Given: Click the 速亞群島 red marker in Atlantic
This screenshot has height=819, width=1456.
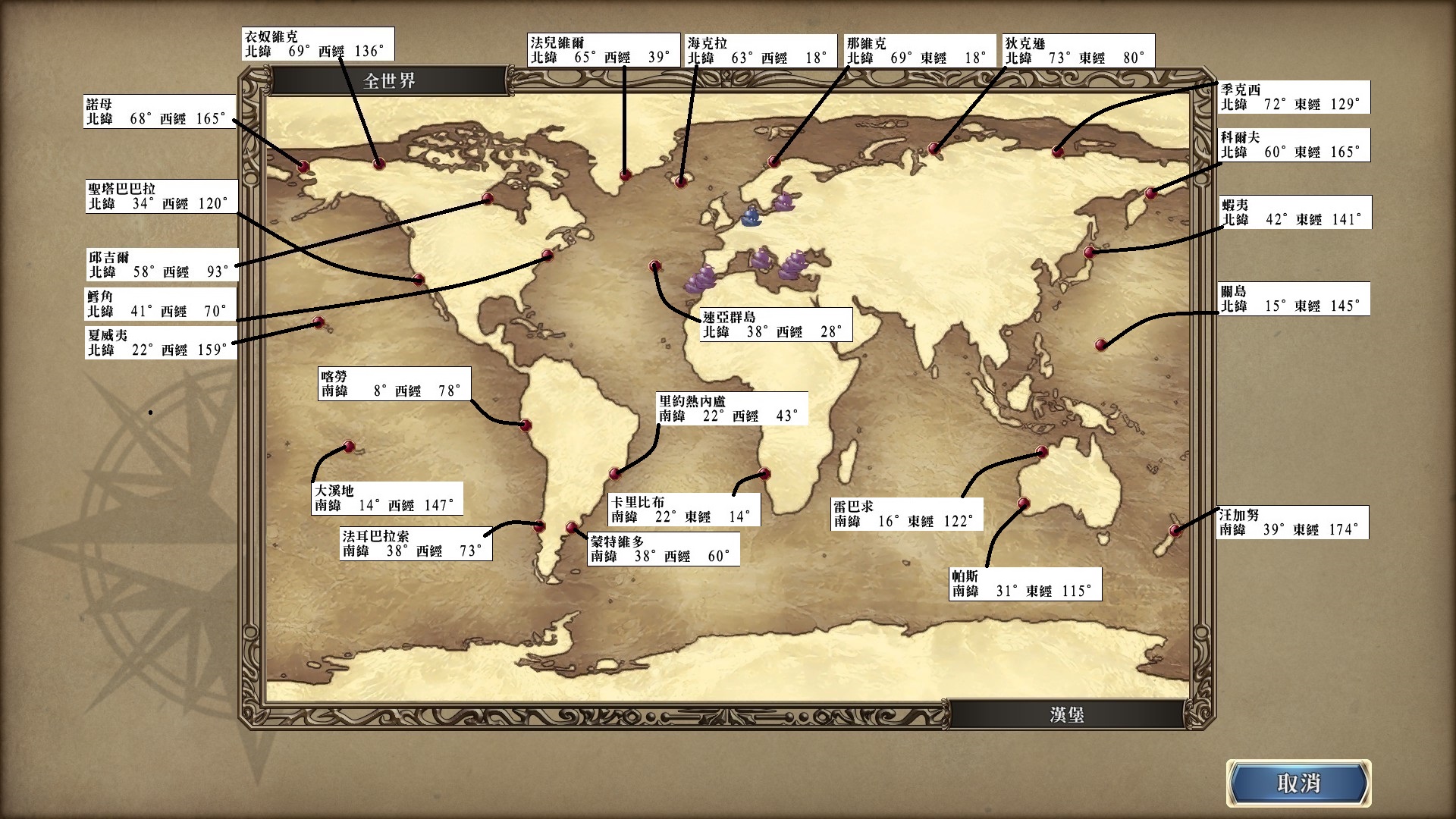Looking at the screenshot, I should point(655,266).
